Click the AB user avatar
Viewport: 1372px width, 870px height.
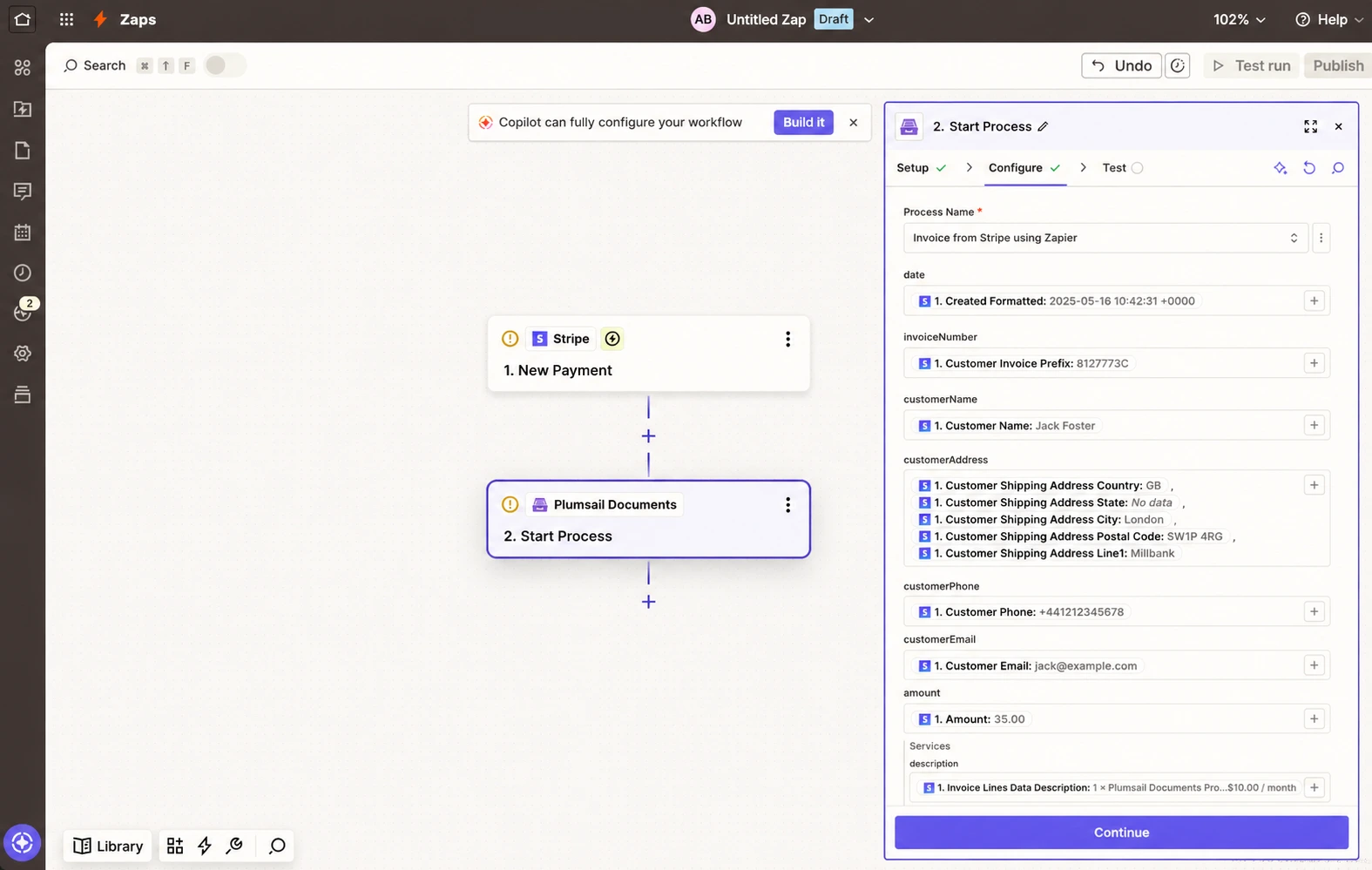[x=703, y=19]
